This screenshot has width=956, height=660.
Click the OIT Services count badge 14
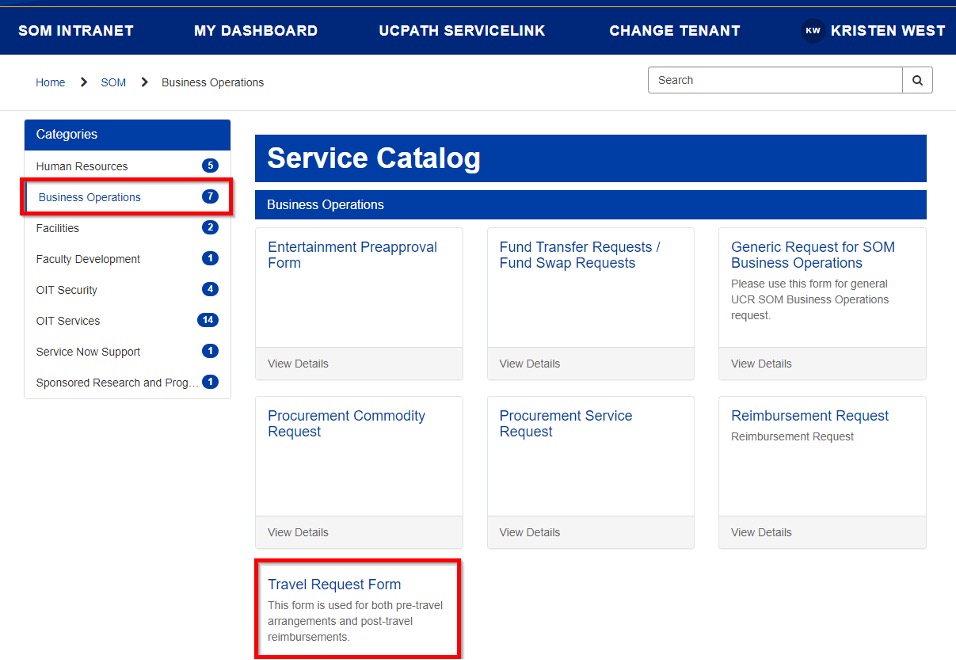pos(208,321)
